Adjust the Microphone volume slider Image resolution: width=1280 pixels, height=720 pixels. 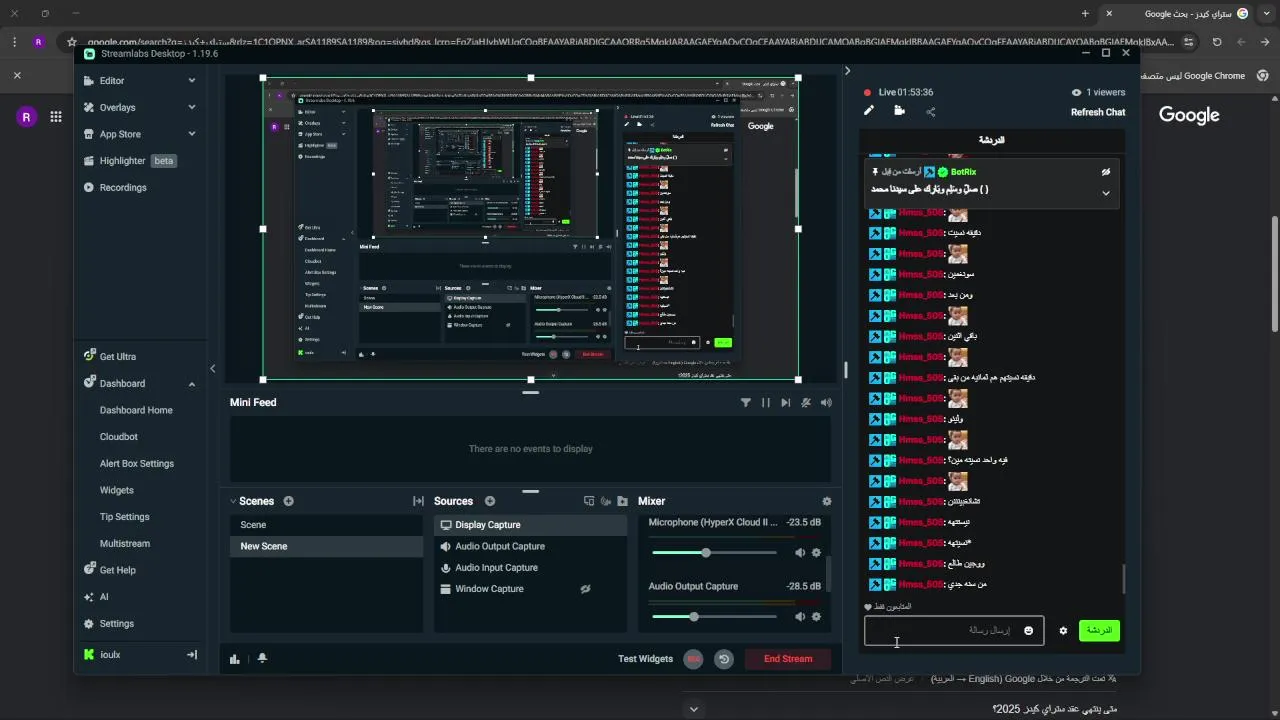click(x=714, y=553)
